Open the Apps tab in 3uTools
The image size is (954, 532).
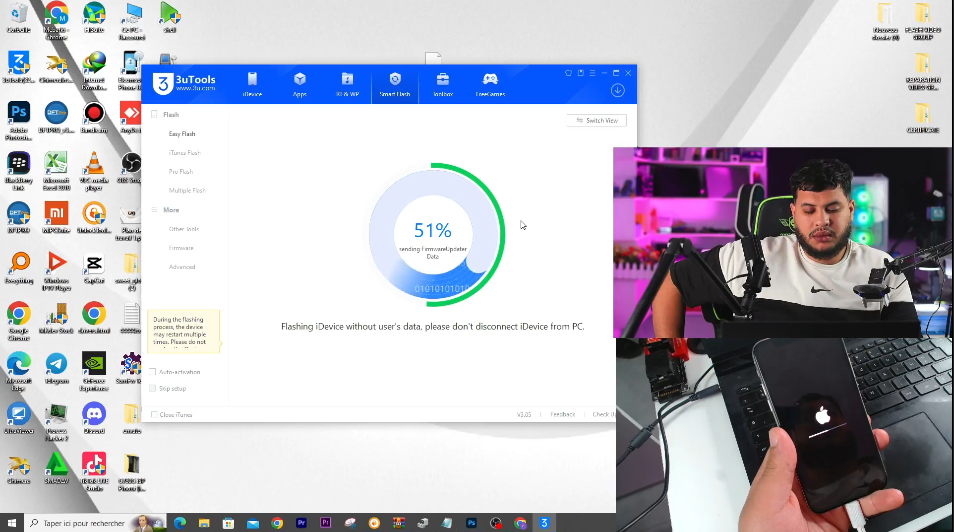299,85
